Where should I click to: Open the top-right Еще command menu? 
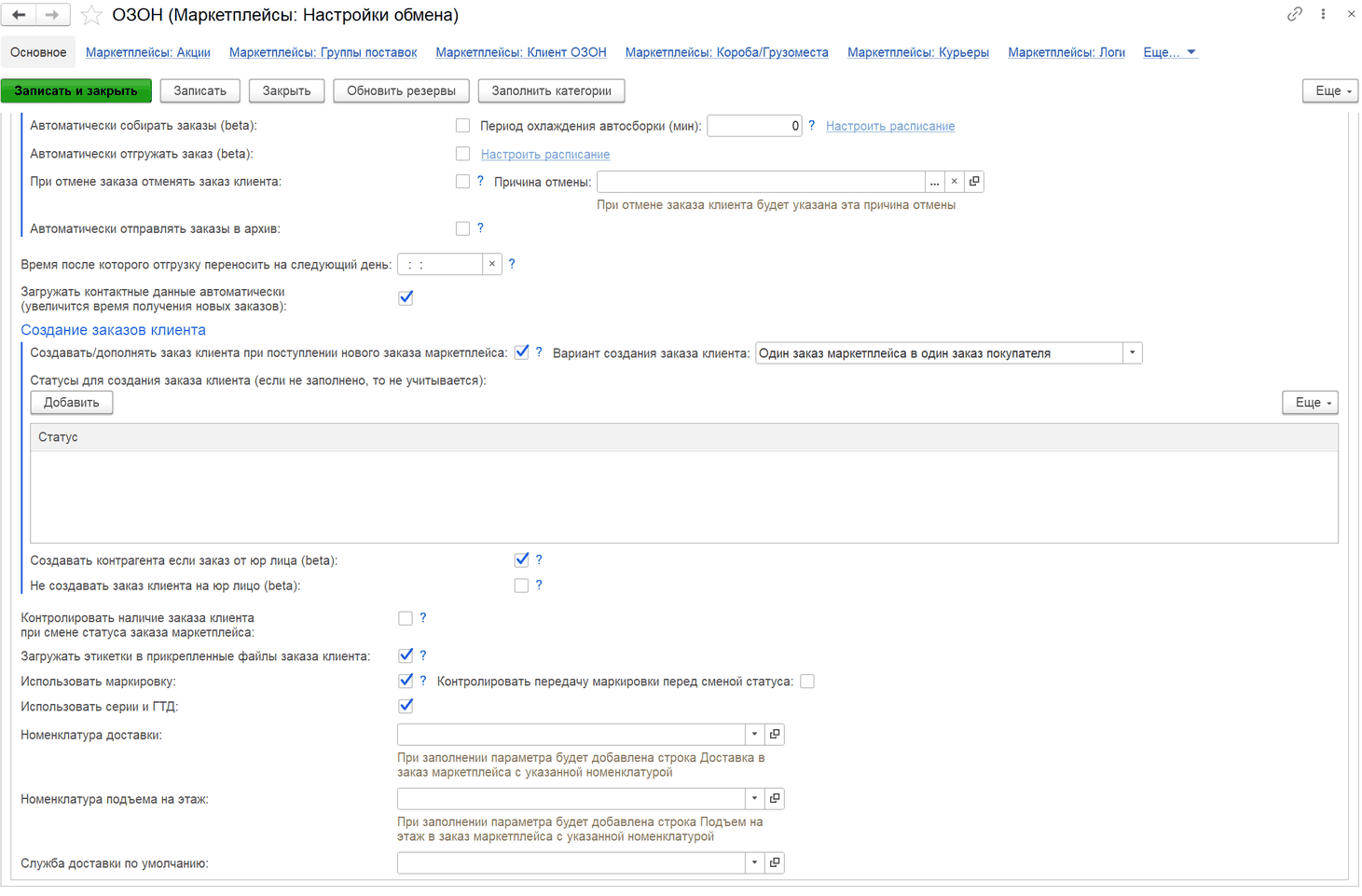tap(1330, 90)
